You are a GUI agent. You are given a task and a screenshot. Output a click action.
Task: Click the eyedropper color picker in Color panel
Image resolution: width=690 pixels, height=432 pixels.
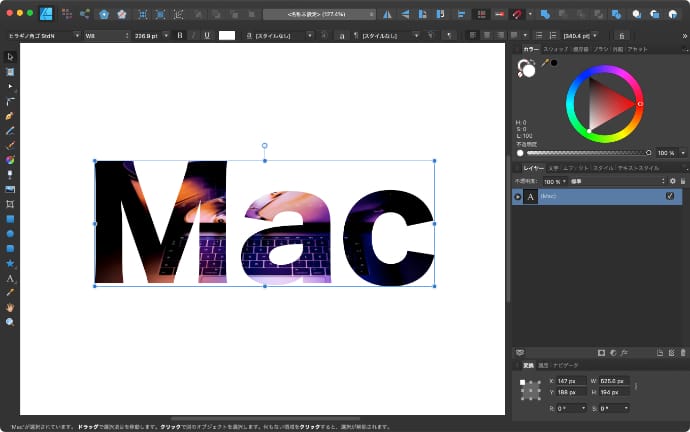545,63
